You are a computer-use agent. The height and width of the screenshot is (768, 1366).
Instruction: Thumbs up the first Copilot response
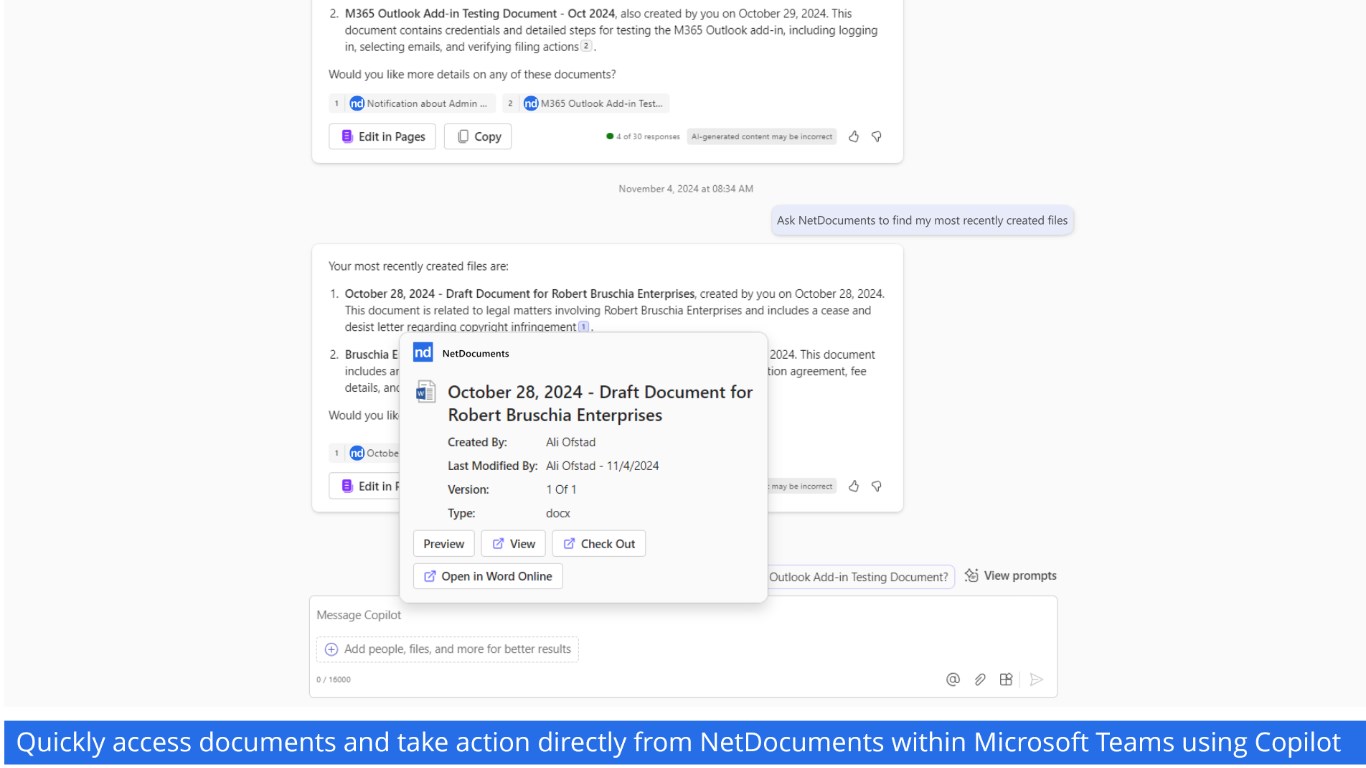854,137
